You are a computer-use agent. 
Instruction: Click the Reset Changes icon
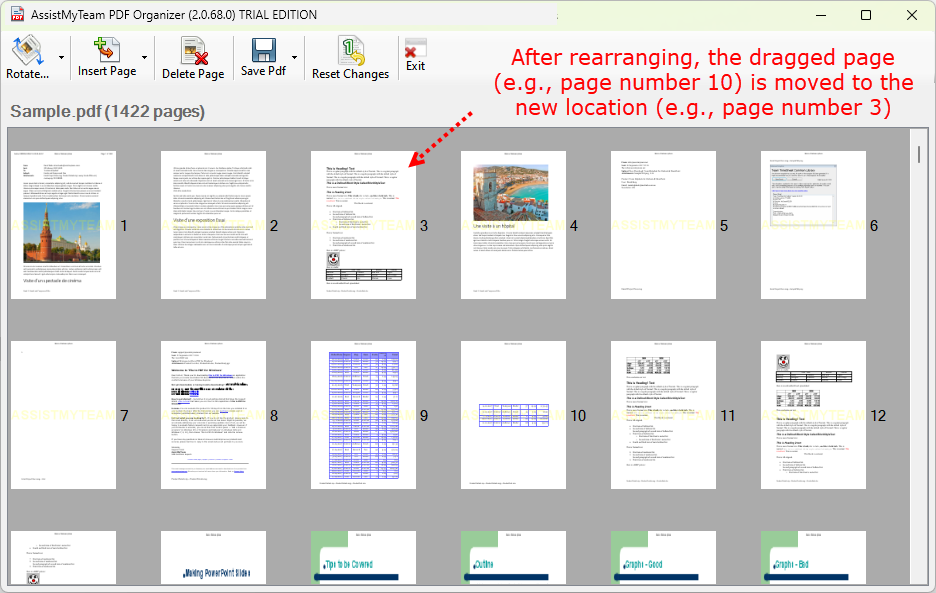click(x=350, y=50)
